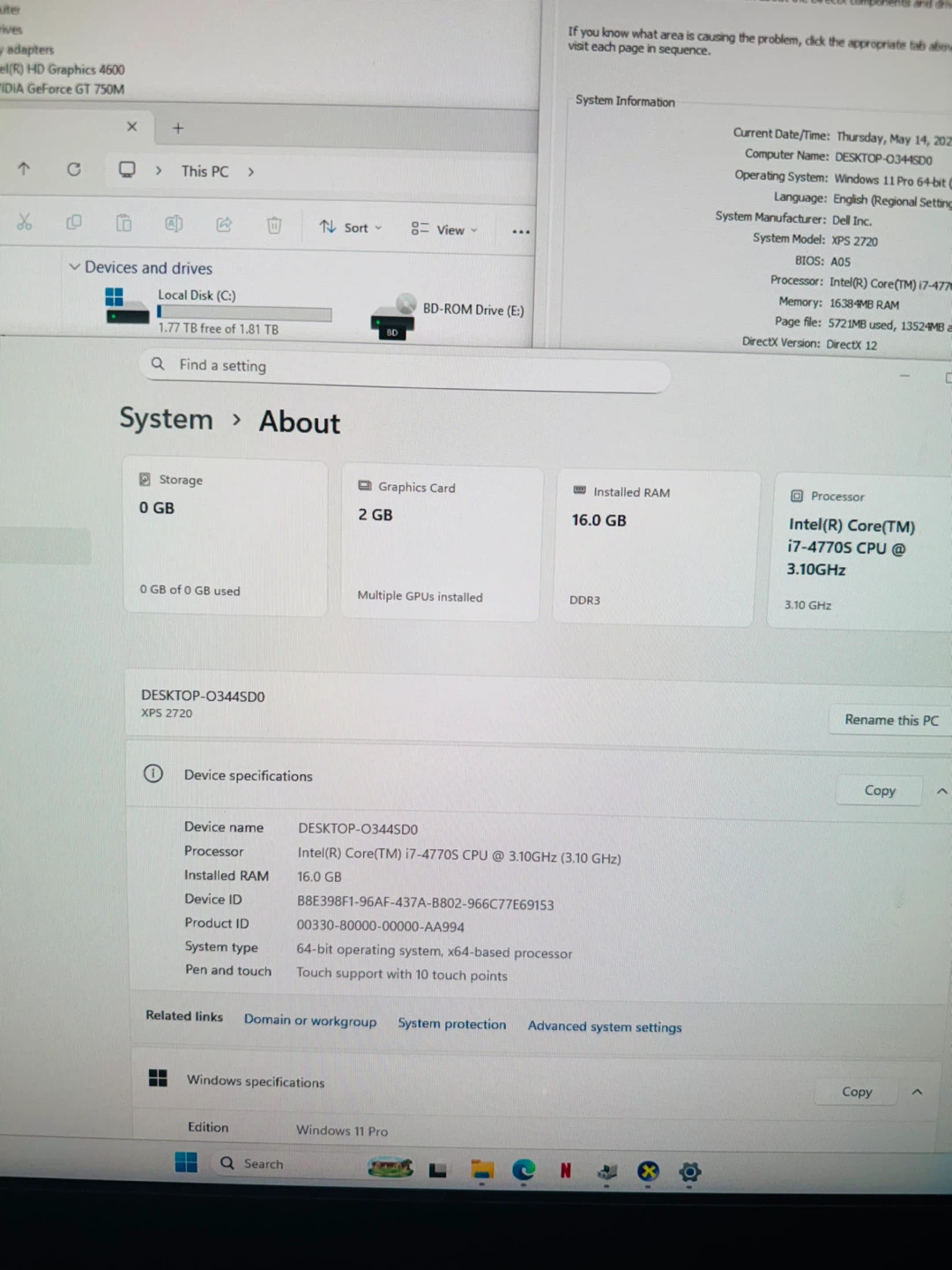952x1270 pixels.
Task: Open Advanced system settings link
Action: click(x=605, y=1027)
